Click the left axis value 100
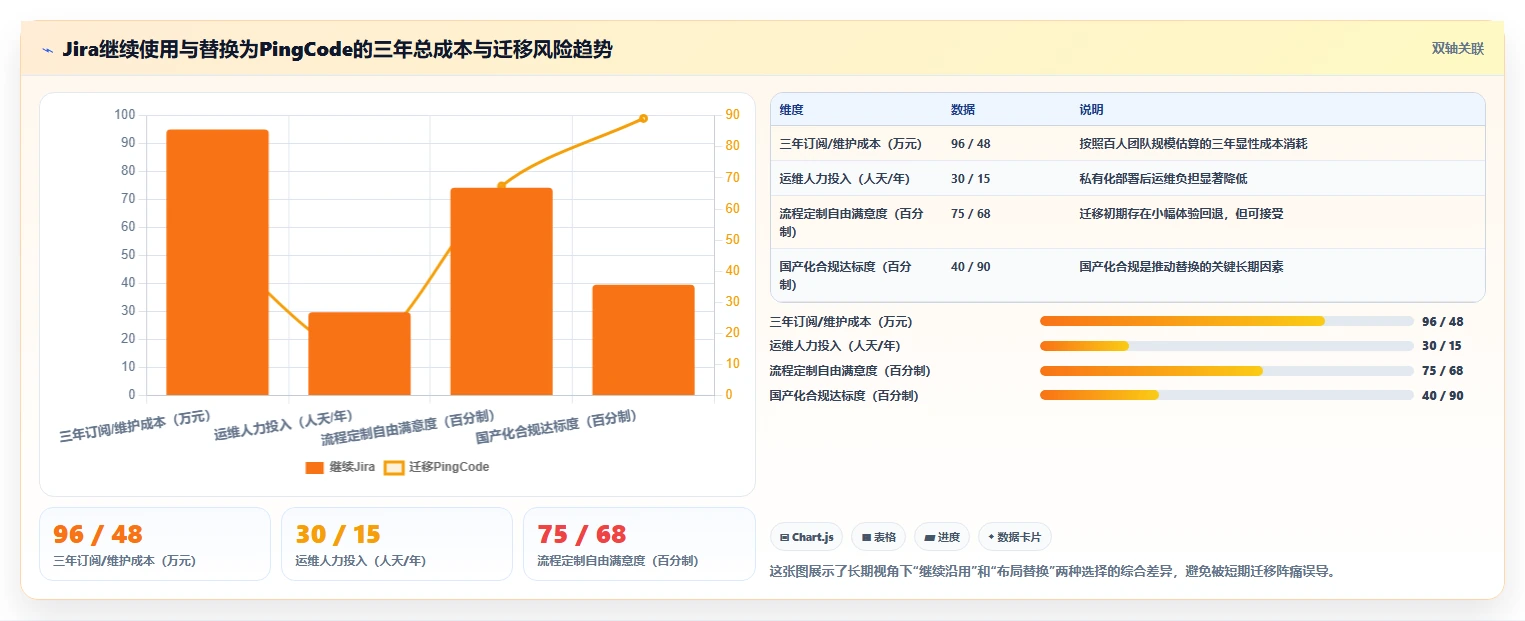 (125, 115)
